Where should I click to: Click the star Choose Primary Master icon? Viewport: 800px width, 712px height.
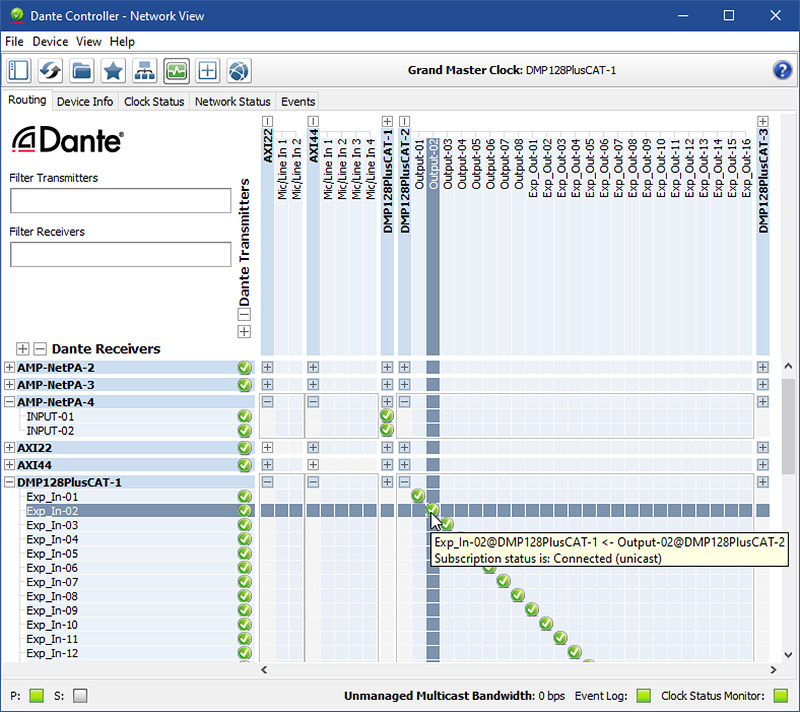(x=113, y=70)
